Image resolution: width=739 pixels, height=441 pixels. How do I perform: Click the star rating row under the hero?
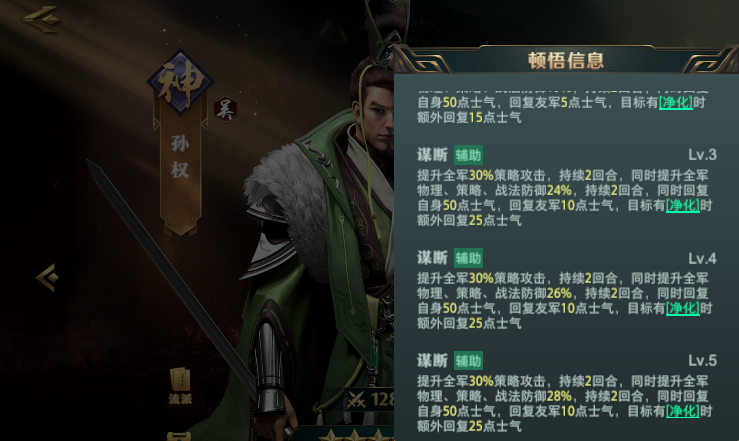pos(356,435)
